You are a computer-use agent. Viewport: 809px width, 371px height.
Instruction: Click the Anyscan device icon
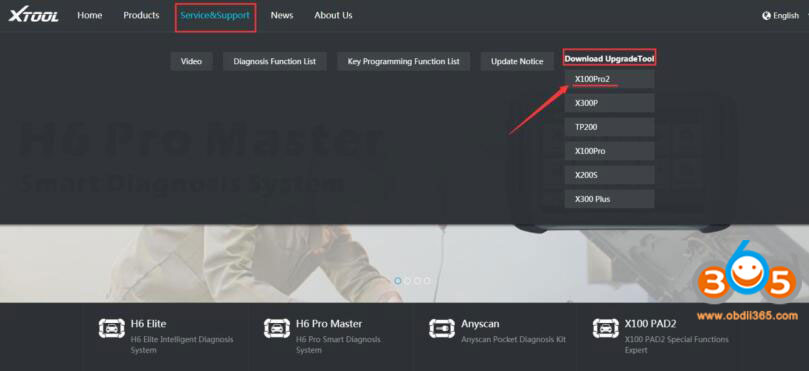pyautogui.click(x=442, y=328)
